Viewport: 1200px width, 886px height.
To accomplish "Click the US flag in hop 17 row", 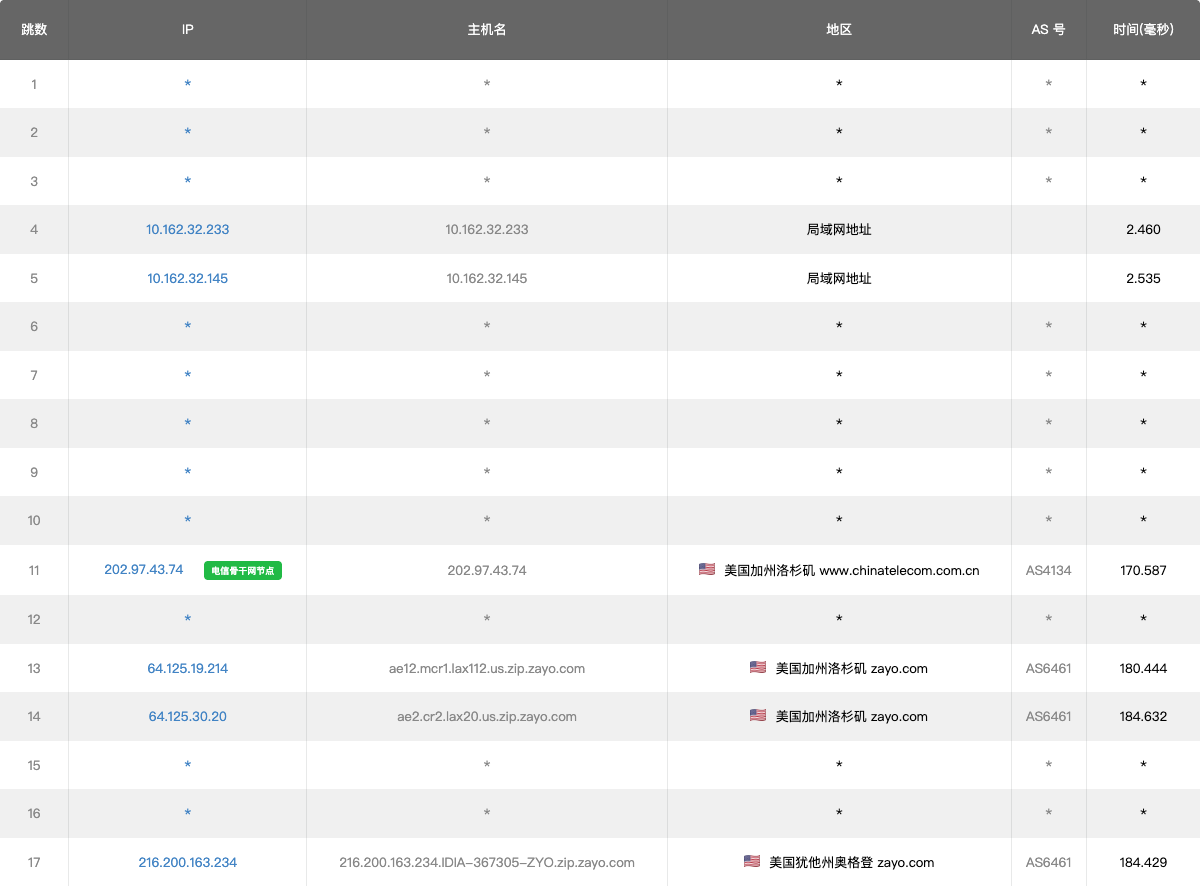I will click(752, 861).
